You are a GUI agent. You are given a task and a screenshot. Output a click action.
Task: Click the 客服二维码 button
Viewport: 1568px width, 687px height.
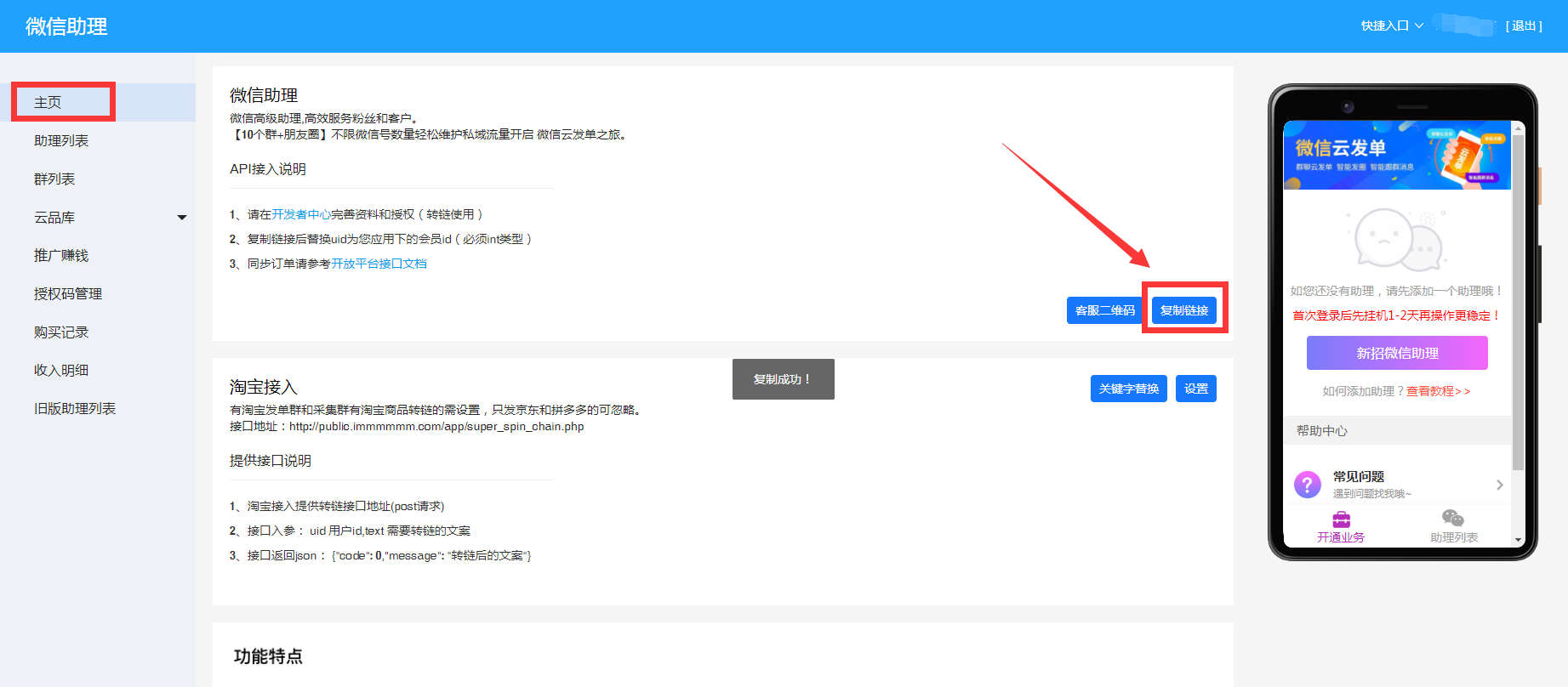tap(1105, 310)
